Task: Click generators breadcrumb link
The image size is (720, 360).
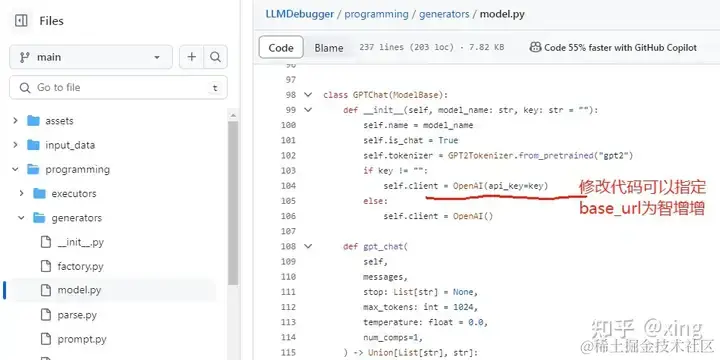Action: point(444,14)
